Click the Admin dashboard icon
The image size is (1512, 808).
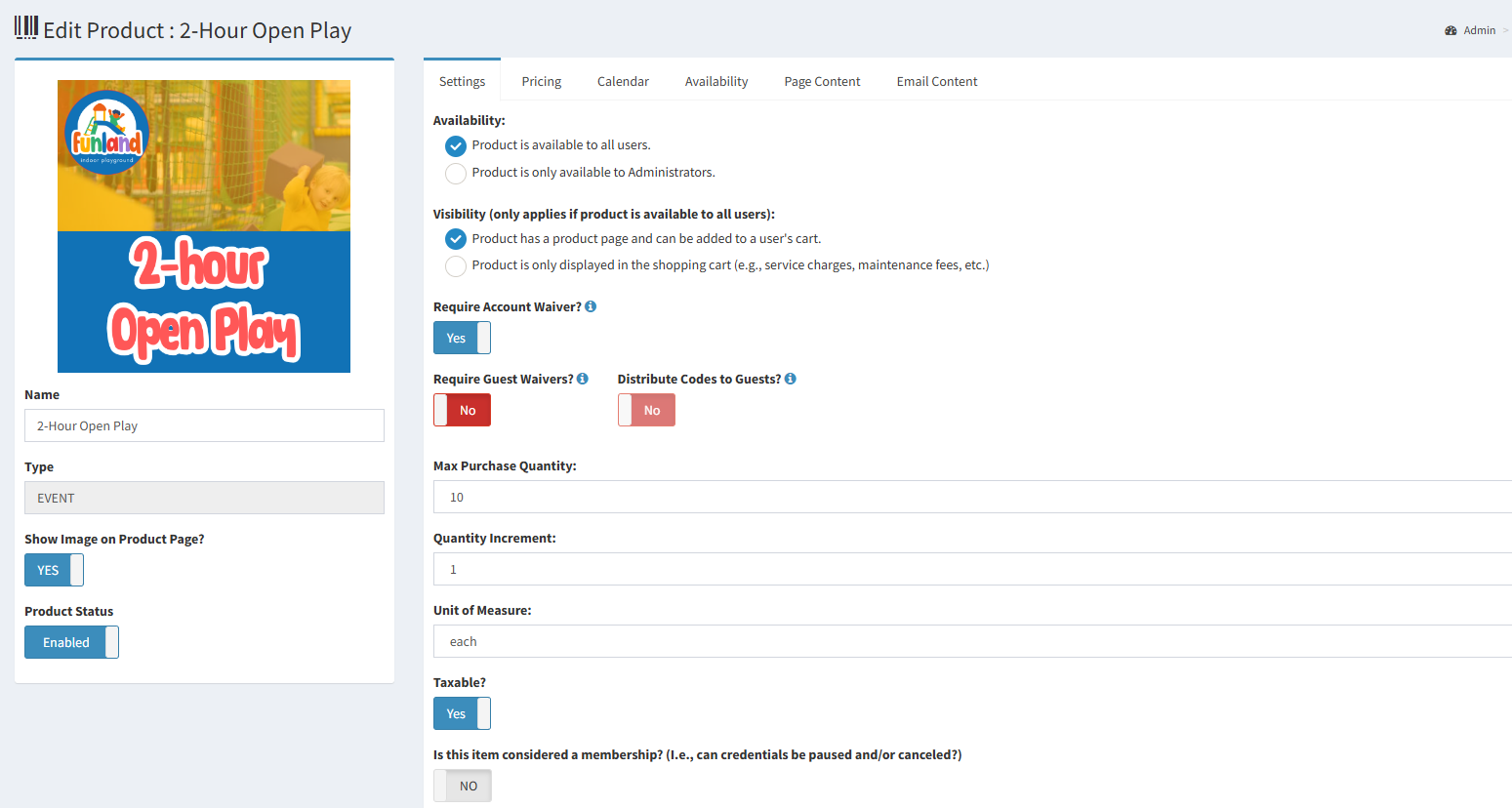coord(1451,30)
